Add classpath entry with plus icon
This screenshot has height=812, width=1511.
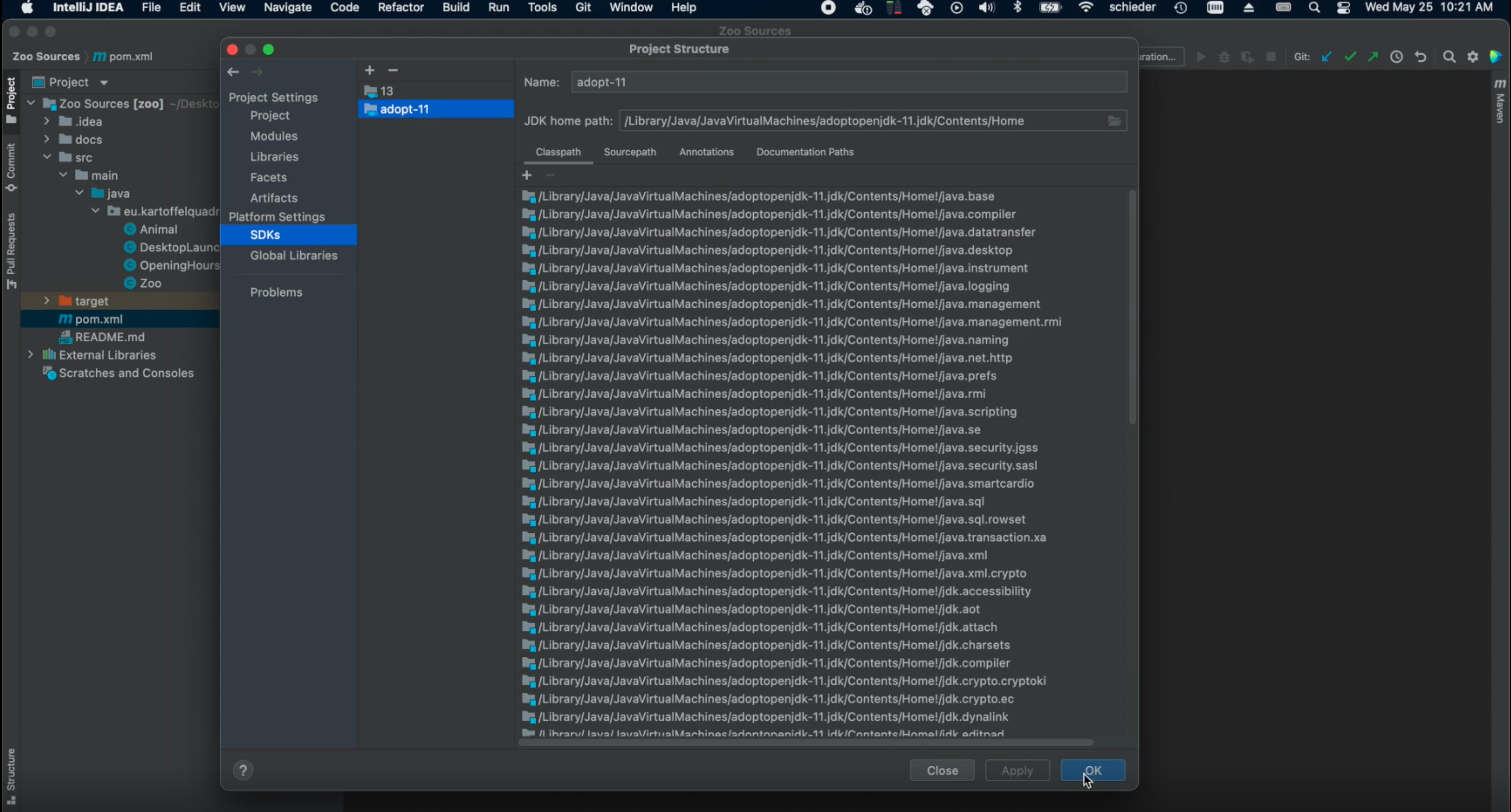527,176
